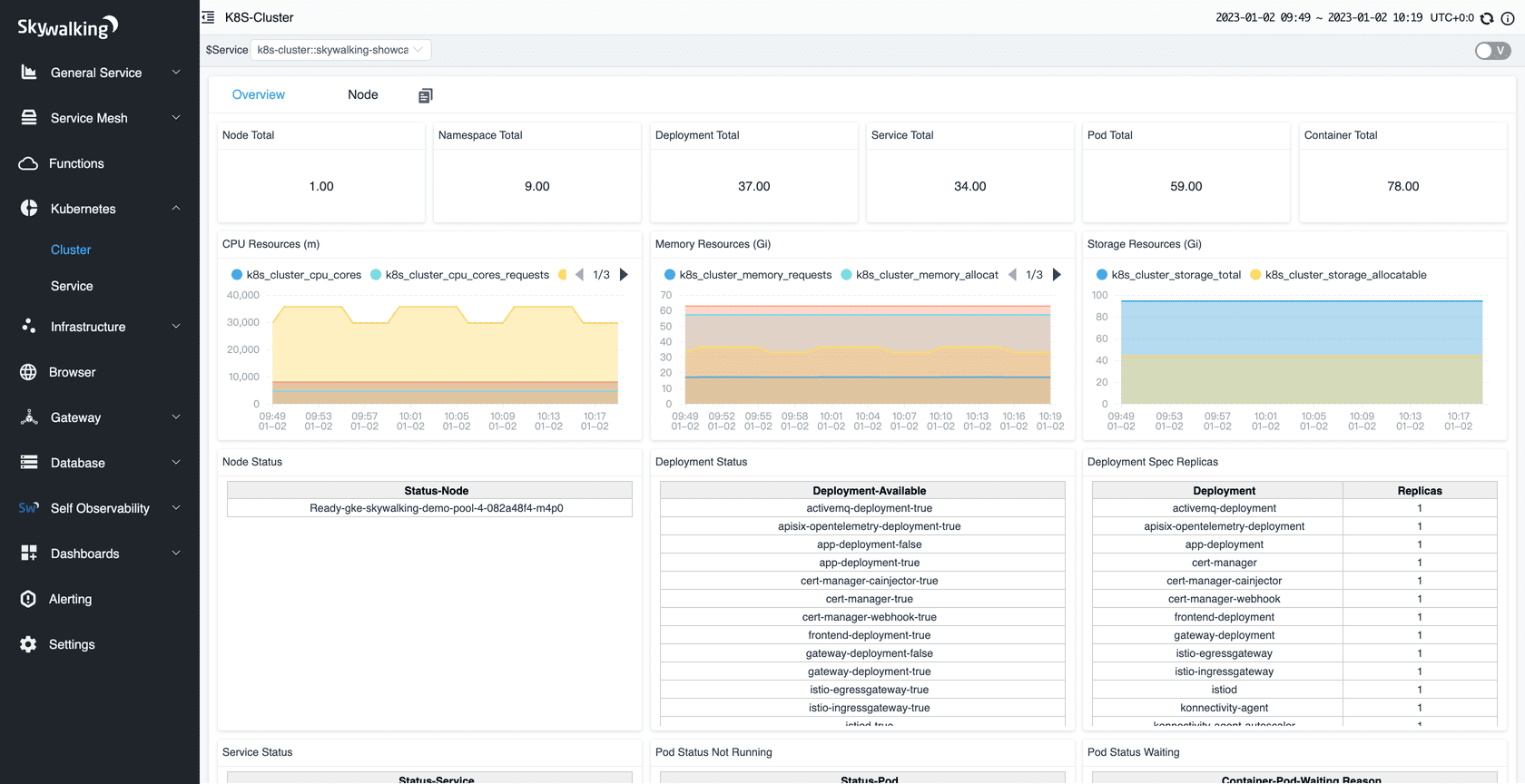Screen dimensions: 1525x784
Task: Click the copy icon next to Node tab
Action: (425, 95)
